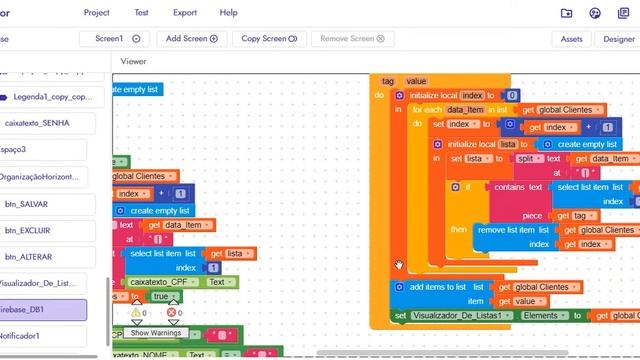This screenshot has width=640, height=360.
Task: Click the vertical scrollbar of the component tree
Action: (108, 312)
